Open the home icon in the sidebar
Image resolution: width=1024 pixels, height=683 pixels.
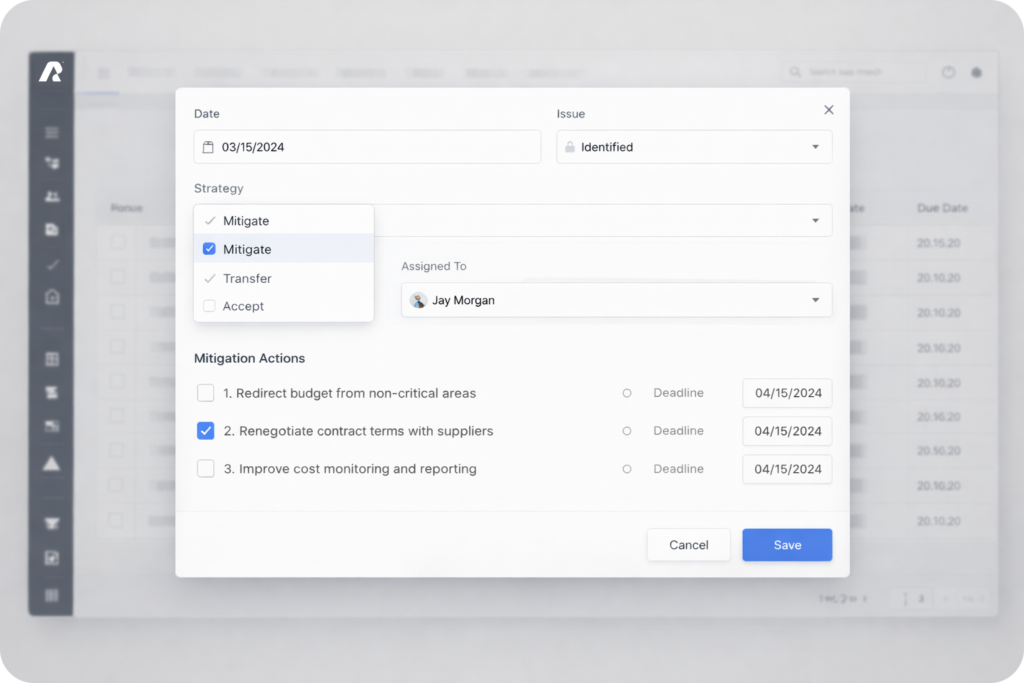coord(52,297)
